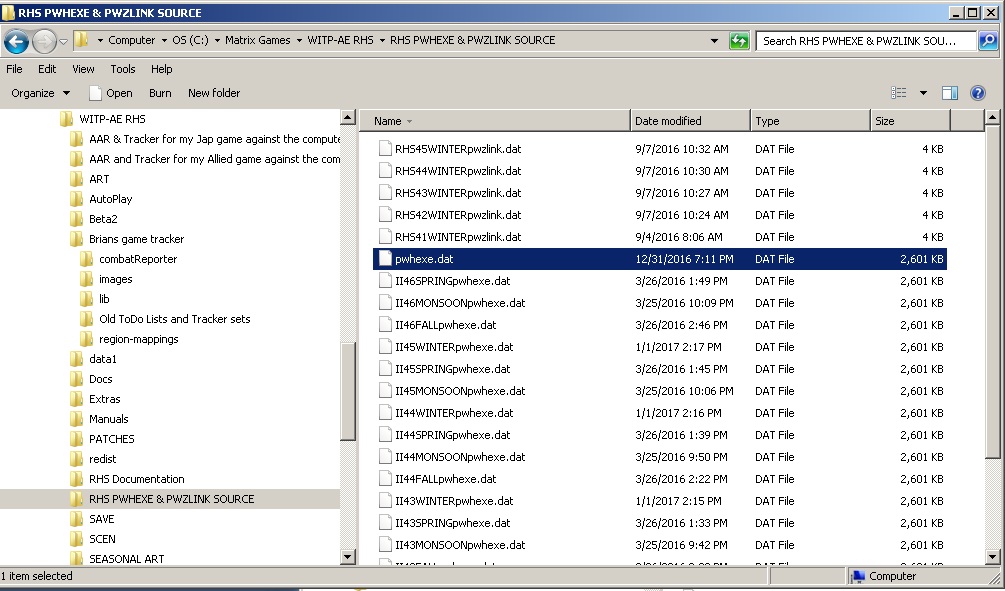Open the Edit menu
Image resolution: width=1005 pixels, height=591 pixels.
coord(47,69)
